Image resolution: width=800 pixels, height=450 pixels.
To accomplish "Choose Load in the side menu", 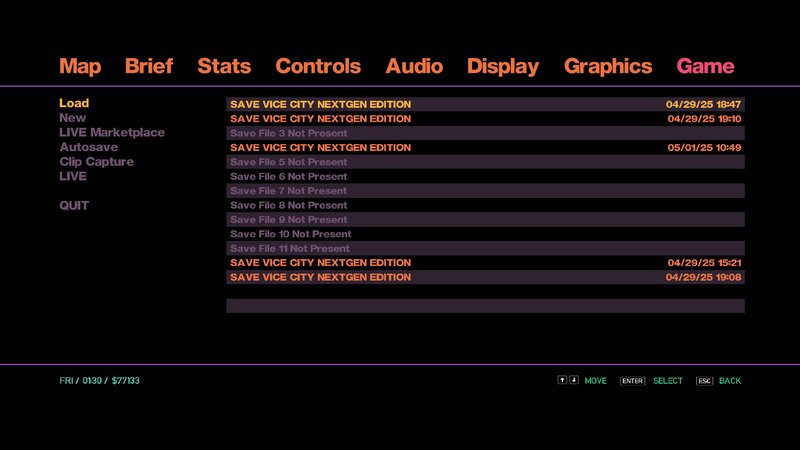I will [74, 103].
